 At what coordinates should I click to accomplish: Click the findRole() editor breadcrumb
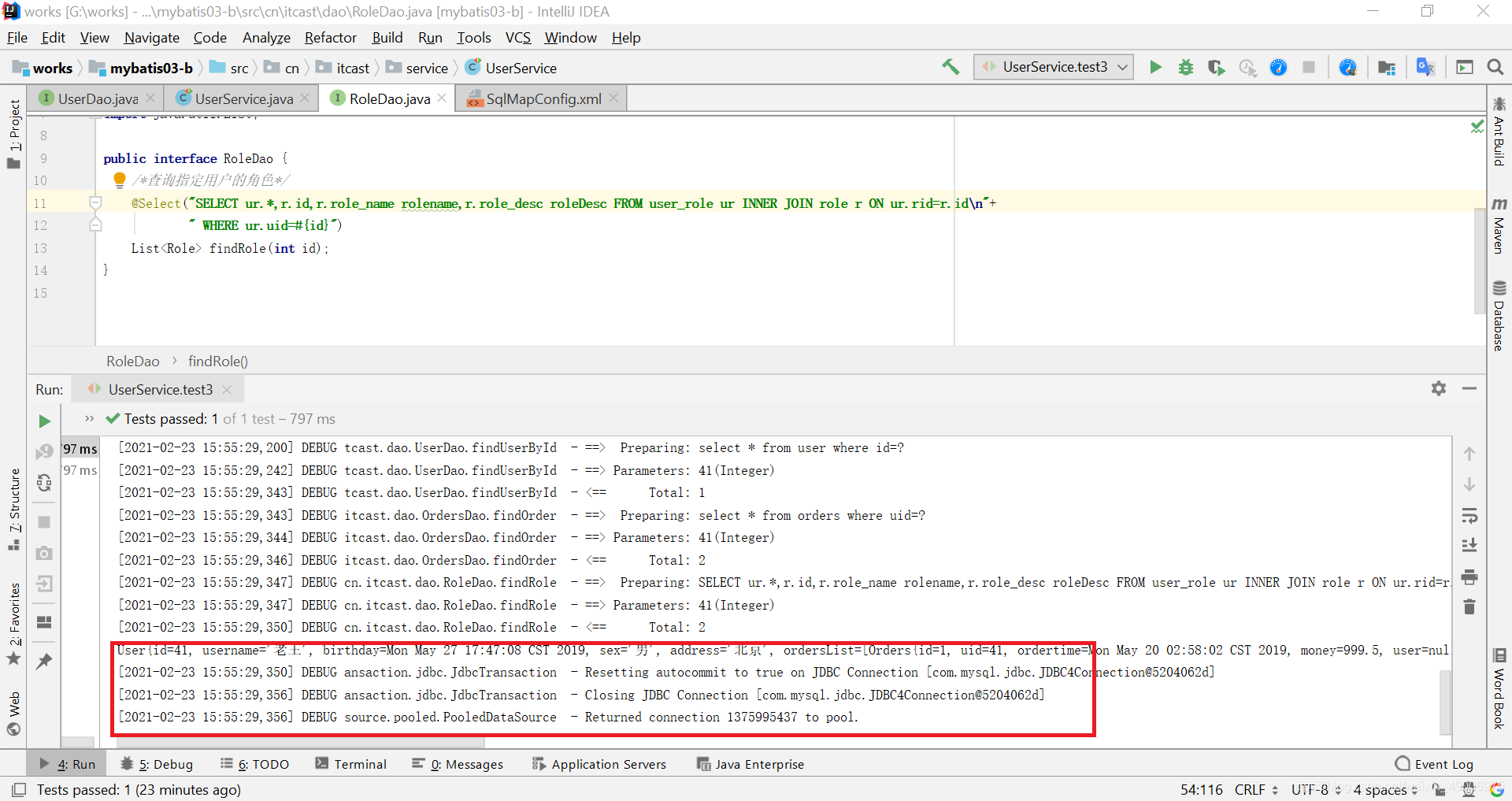pos(218,361)
